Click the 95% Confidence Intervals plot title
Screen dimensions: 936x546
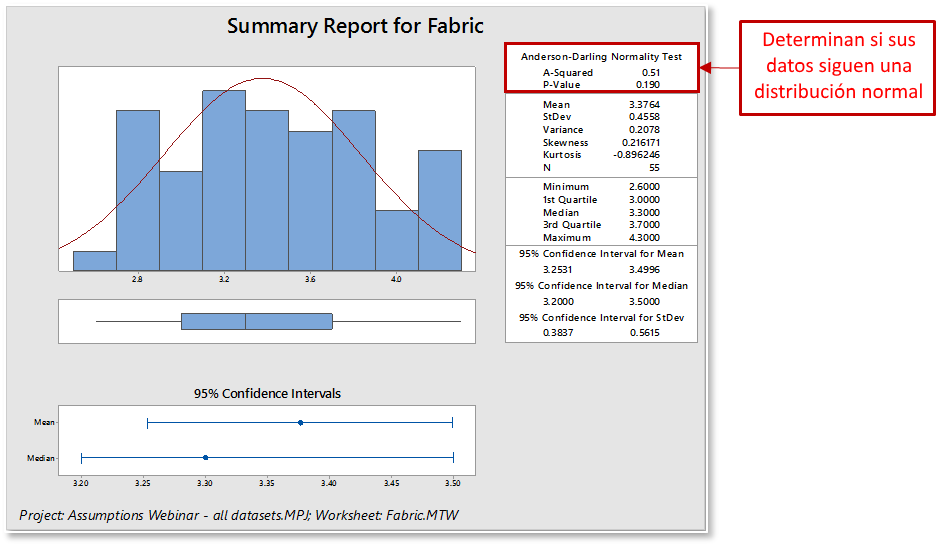coord(266,393)
